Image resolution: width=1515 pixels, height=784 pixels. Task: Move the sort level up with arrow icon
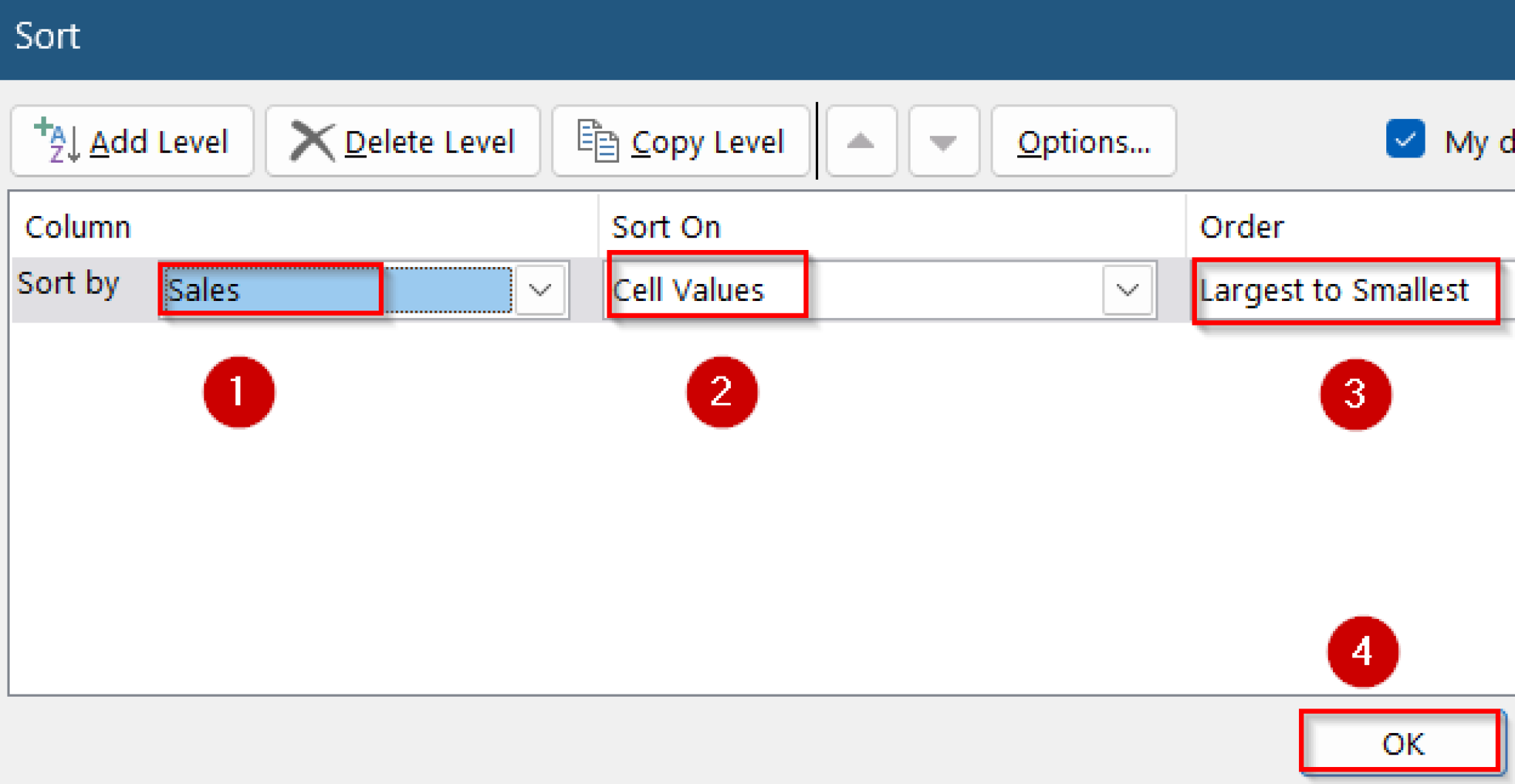click(x=860, y=141)
